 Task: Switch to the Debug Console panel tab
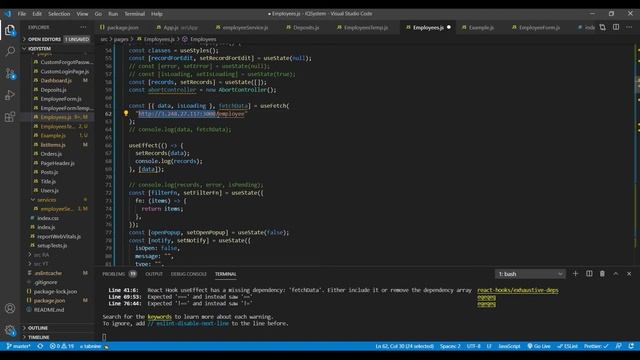[189, 274]
